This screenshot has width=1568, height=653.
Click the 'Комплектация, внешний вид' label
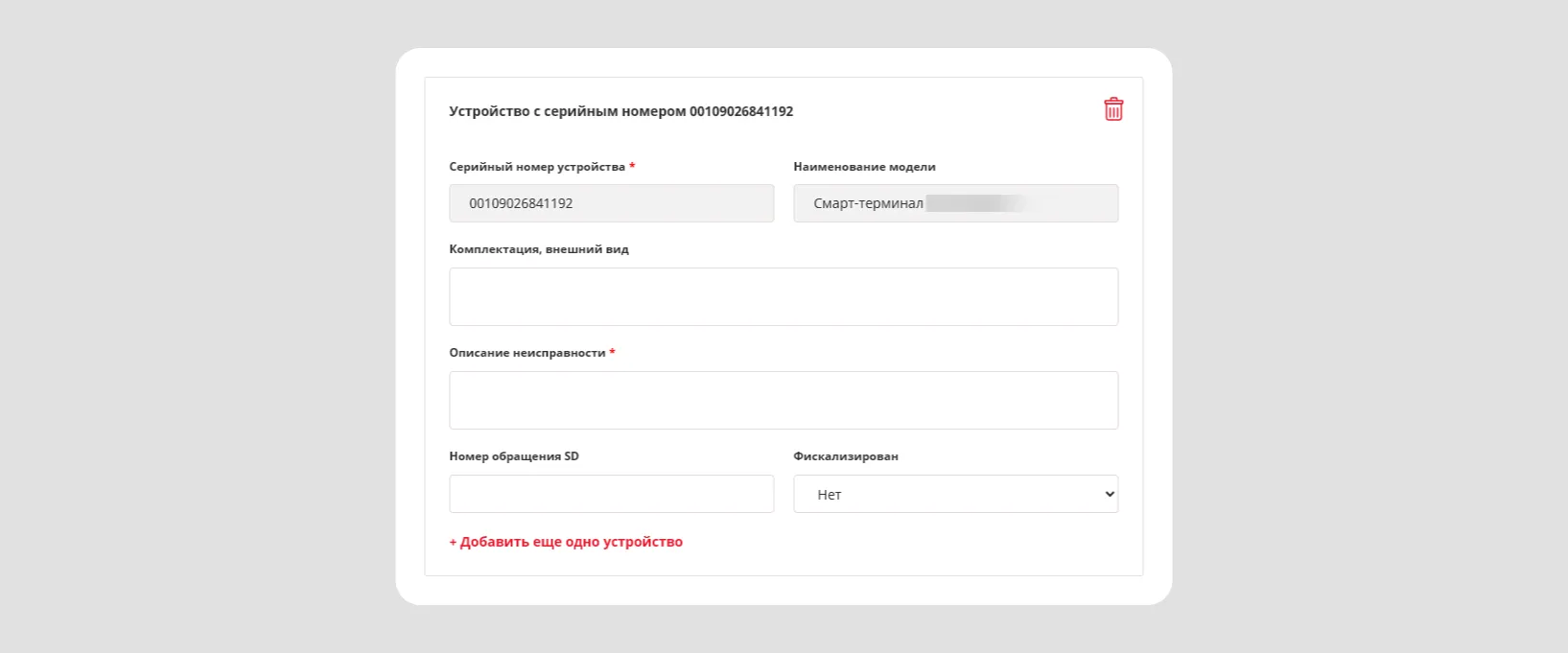(x=539, y=249)
